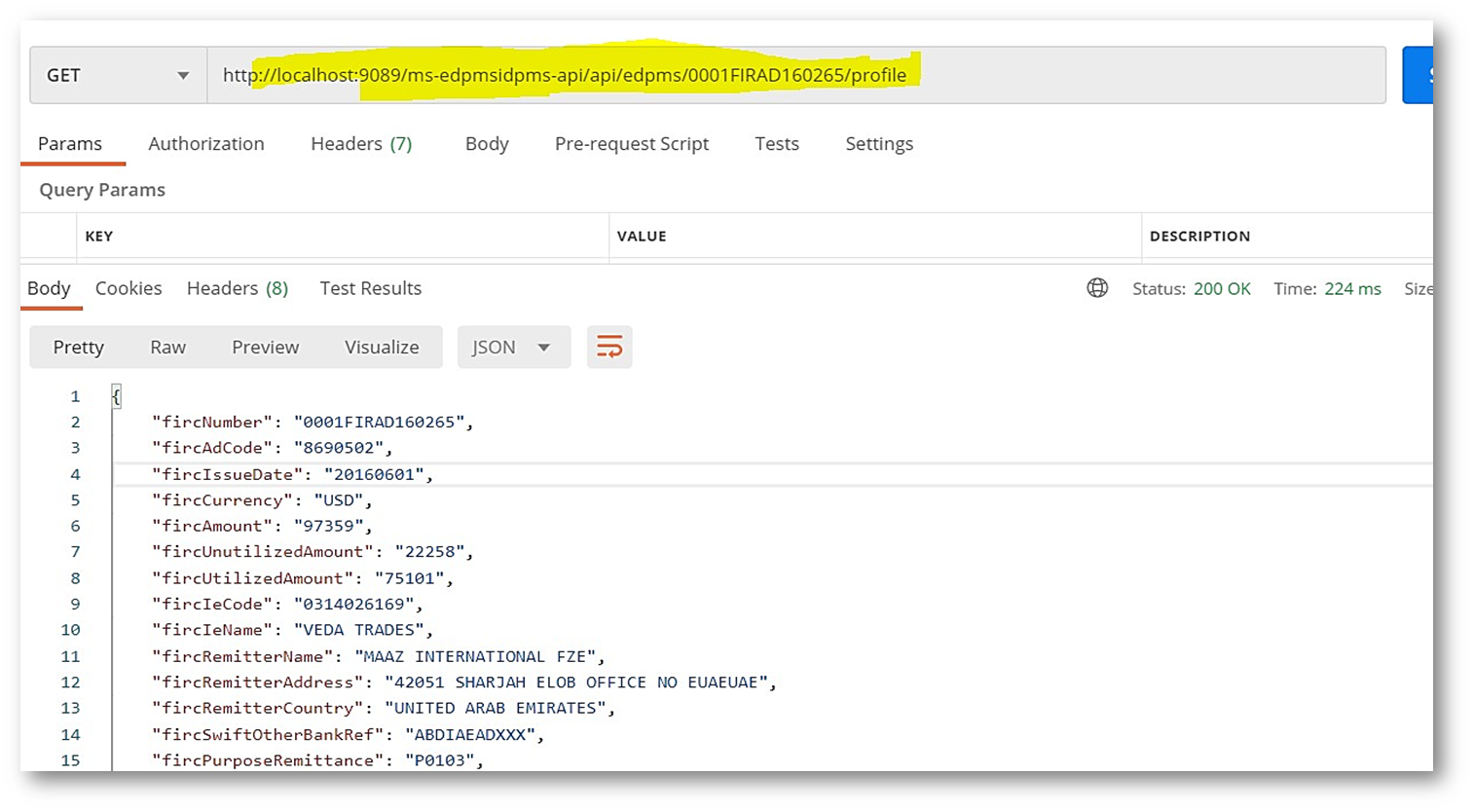This screenshot has width=1474, height=812.
Task: Open the Settings tab
Action: click(879, 144)
